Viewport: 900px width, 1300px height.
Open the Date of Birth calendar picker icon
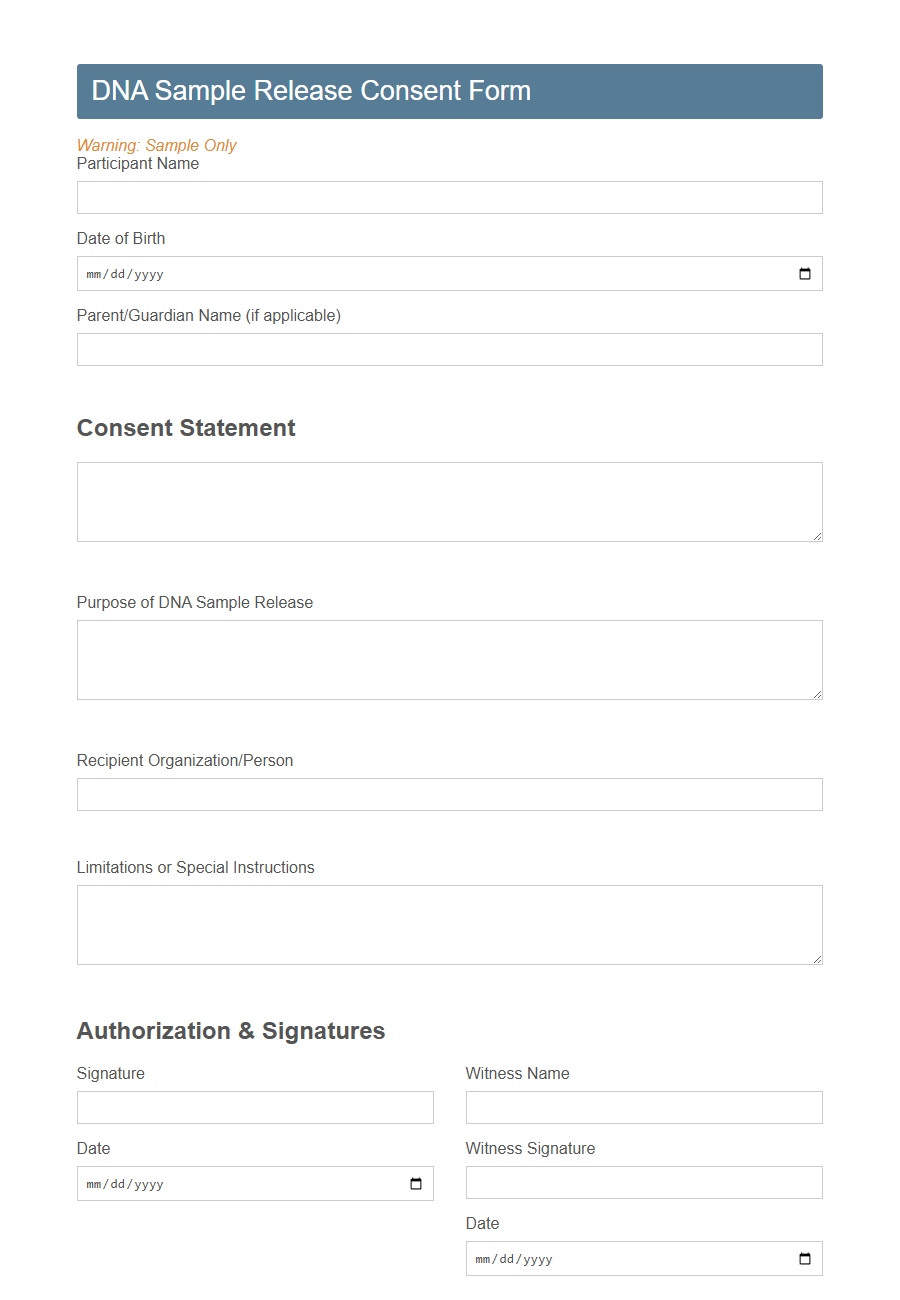pos(805,273)
